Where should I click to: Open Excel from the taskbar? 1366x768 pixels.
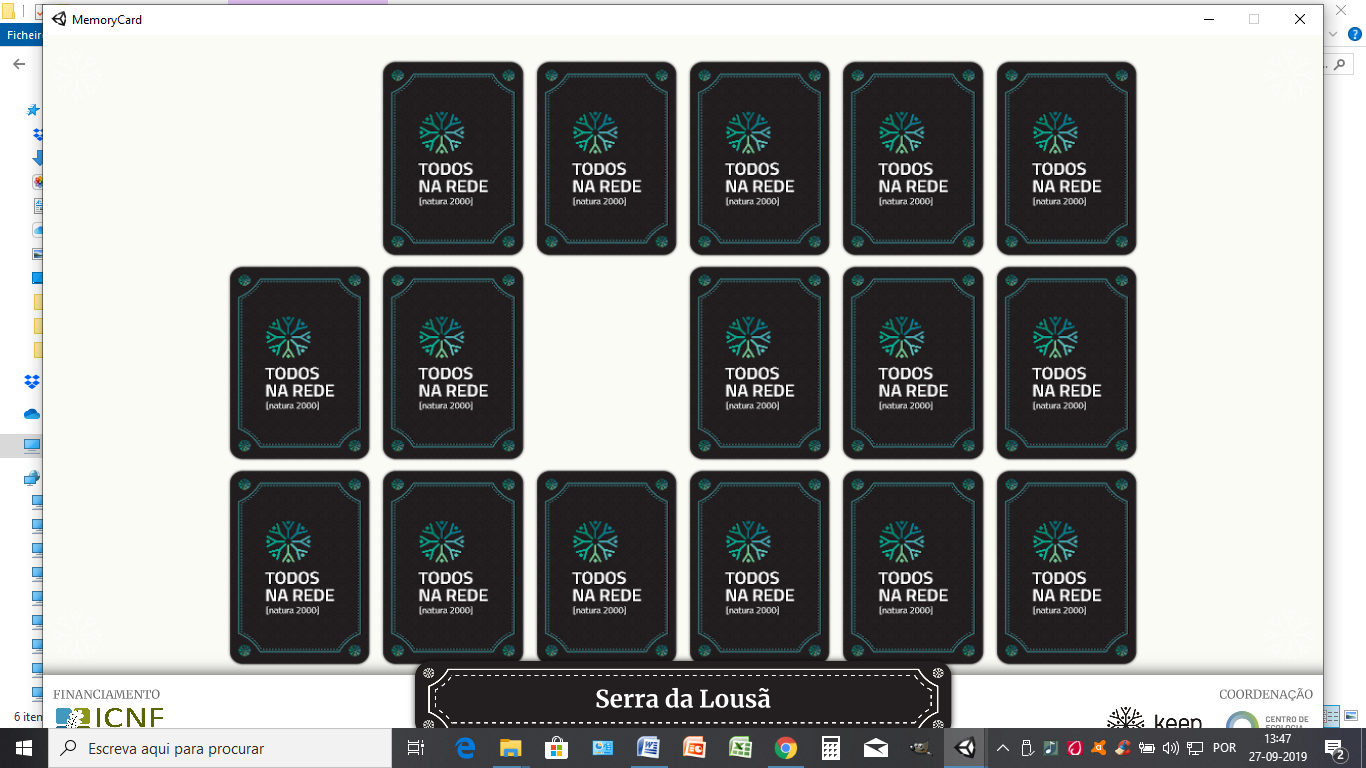(x=740, y=748)
